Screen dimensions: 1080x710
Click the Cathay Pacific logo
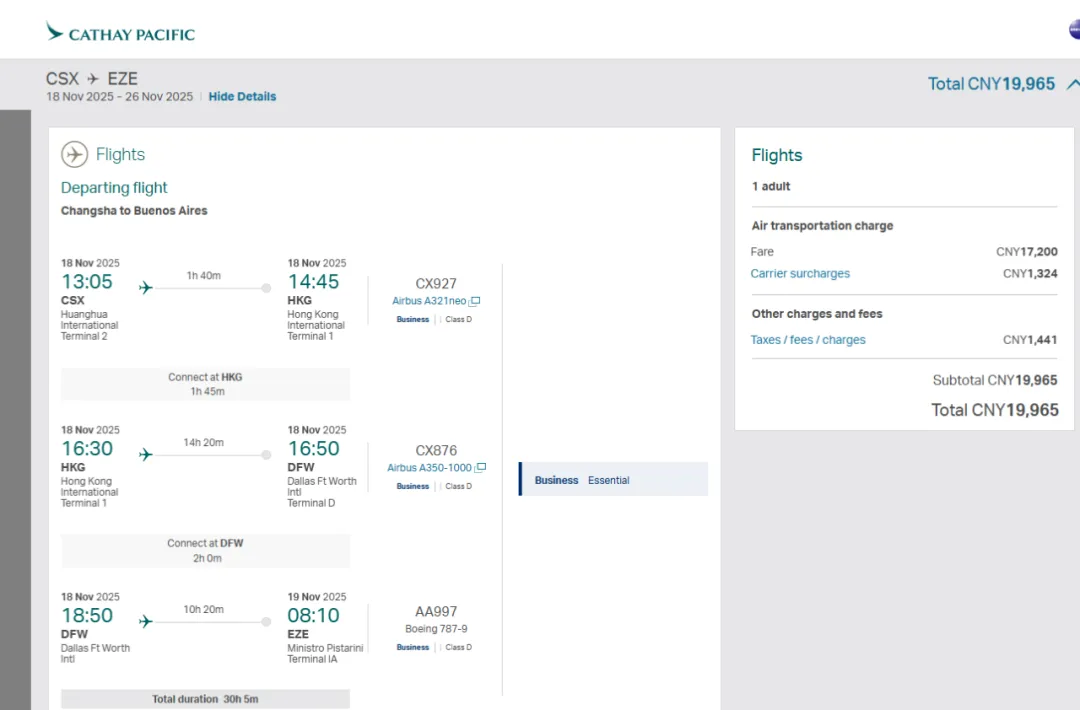[120, 33]
